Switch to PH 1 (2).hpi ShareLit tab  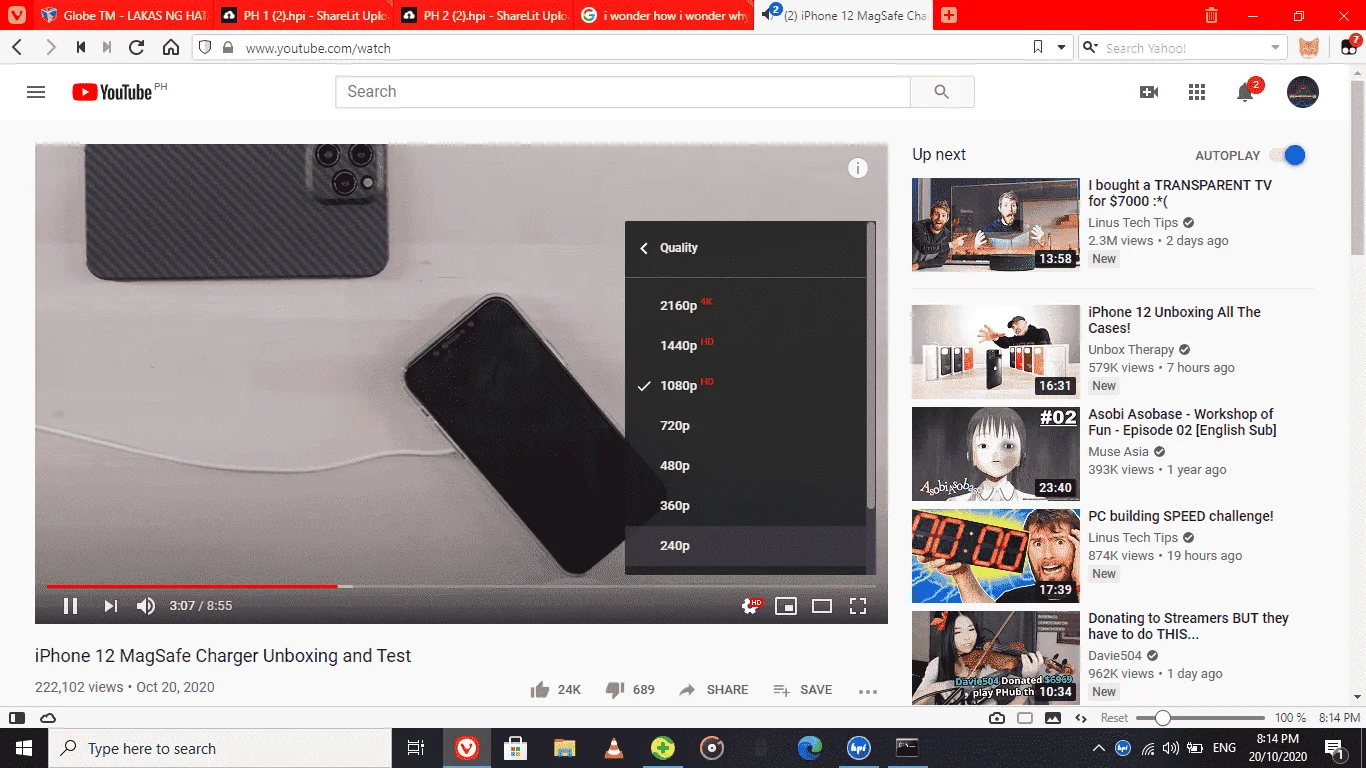click(x=304, y=15)
